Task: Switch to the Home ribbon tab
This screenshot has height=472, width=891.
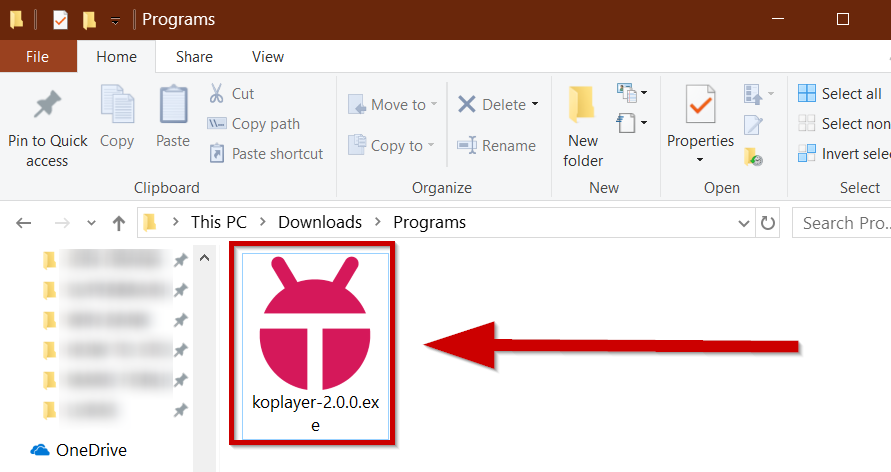Action: point(116,57)
